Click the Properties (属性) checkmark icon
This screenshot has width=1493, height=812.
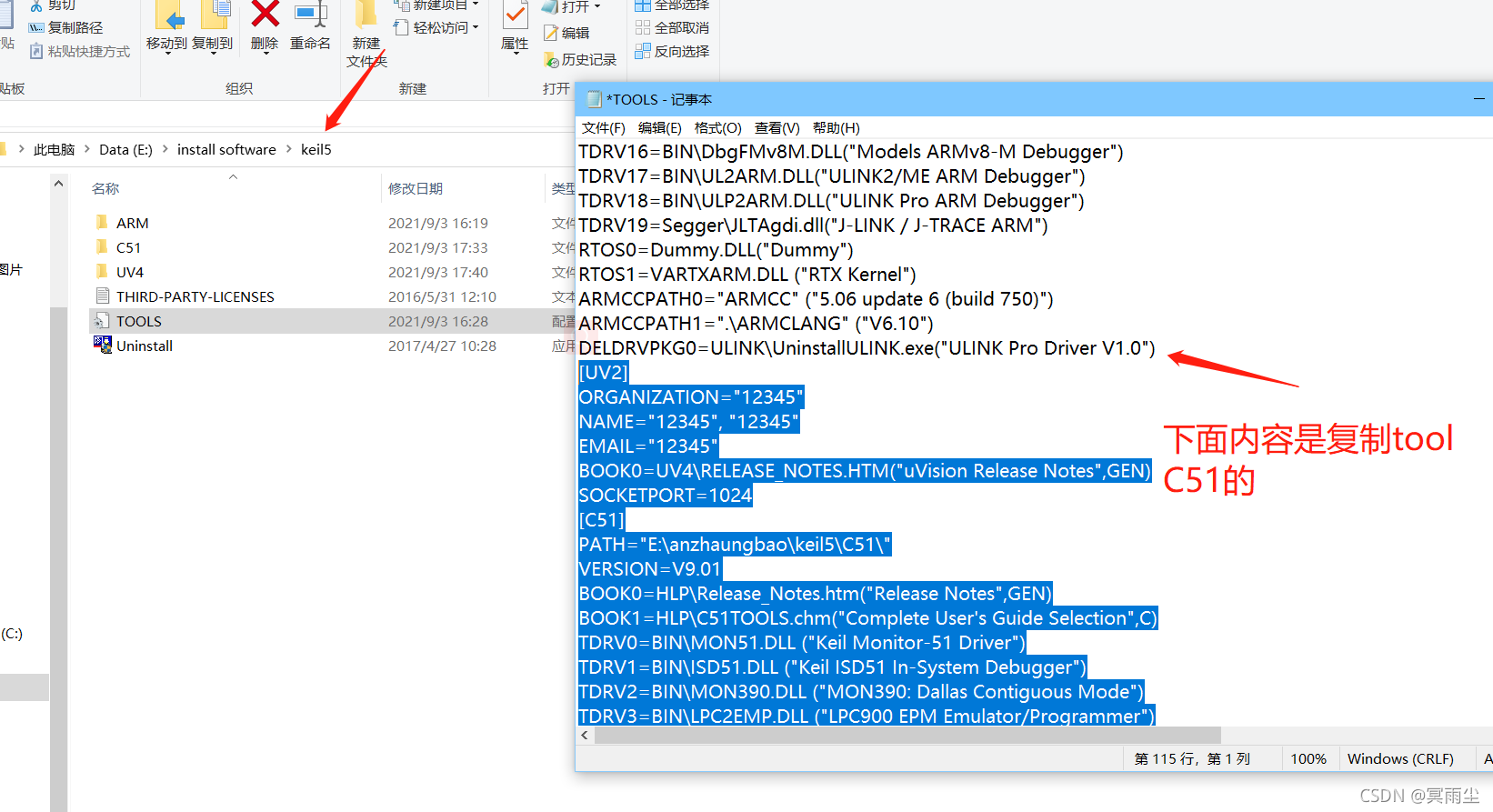click(515, 15)
